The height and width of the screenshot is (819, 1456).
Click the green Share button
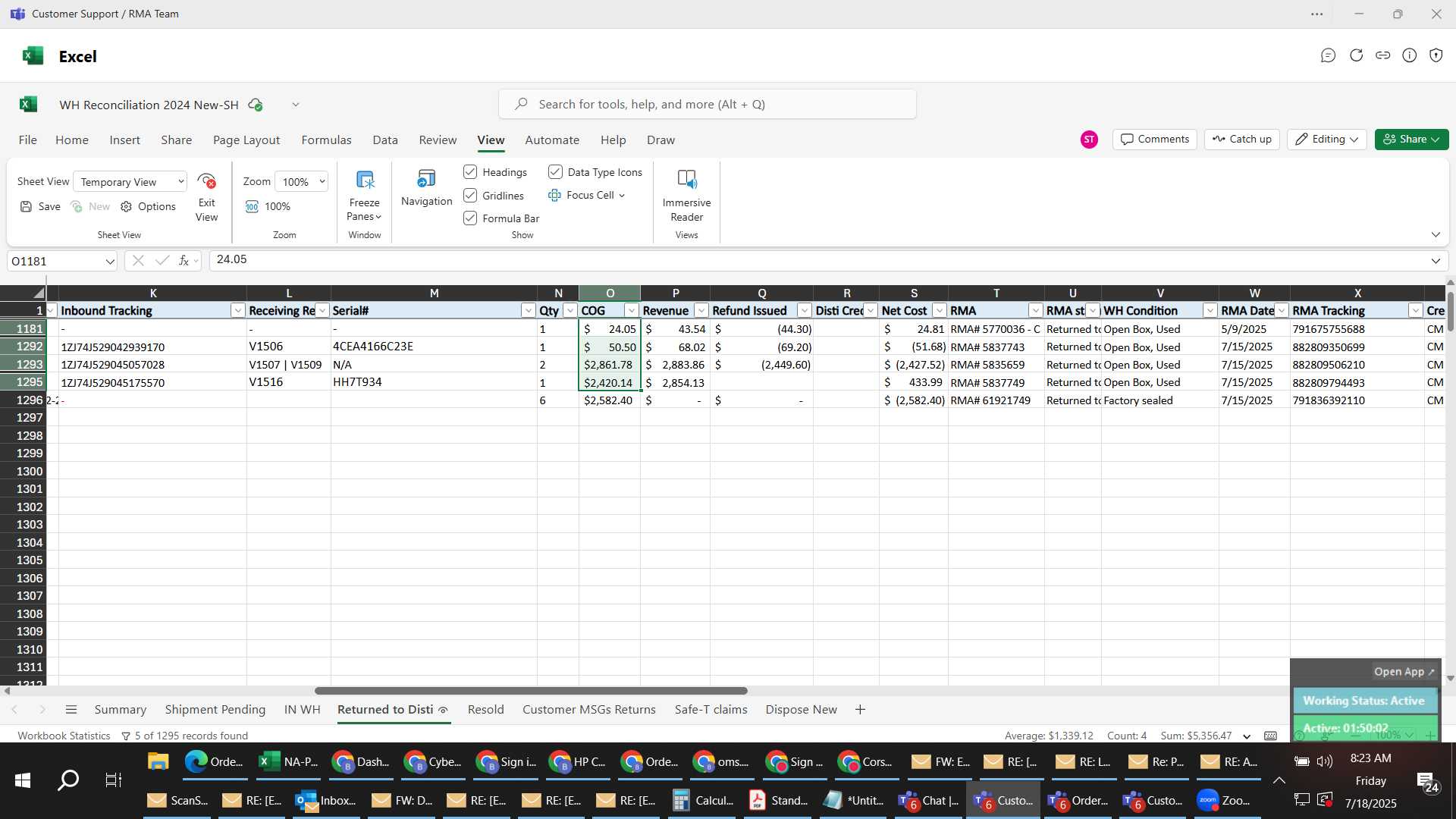pos(1411,140)
